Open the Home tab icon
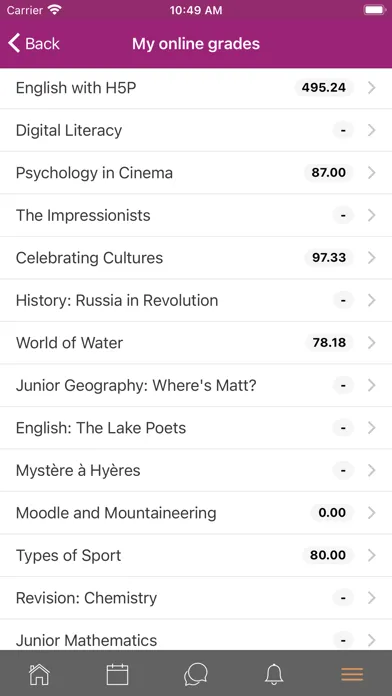 coord(39,675)
